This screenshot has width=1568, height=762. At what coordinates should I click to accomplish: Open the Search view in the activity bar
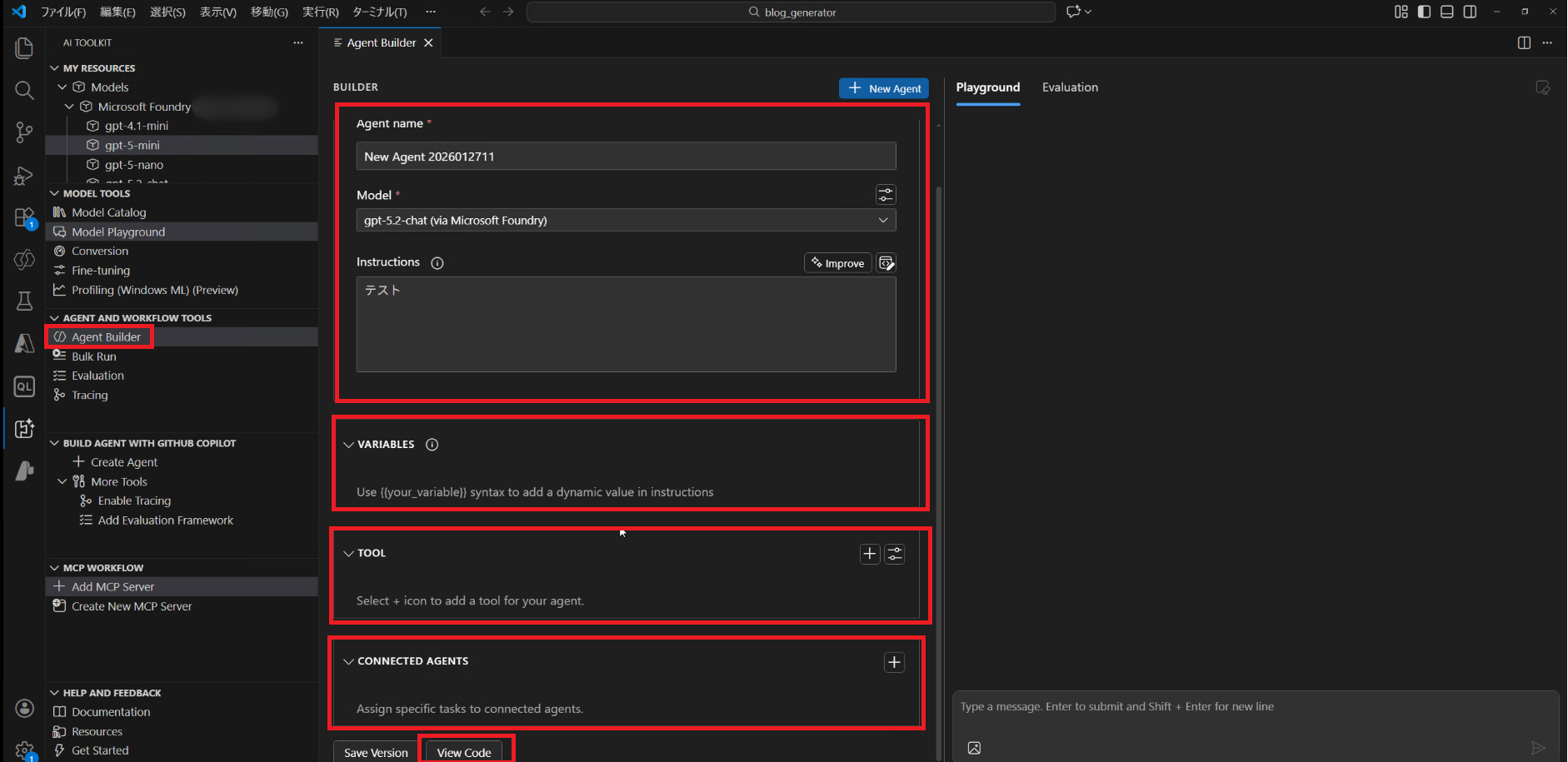pyautogui.click(x=23, y=90)
